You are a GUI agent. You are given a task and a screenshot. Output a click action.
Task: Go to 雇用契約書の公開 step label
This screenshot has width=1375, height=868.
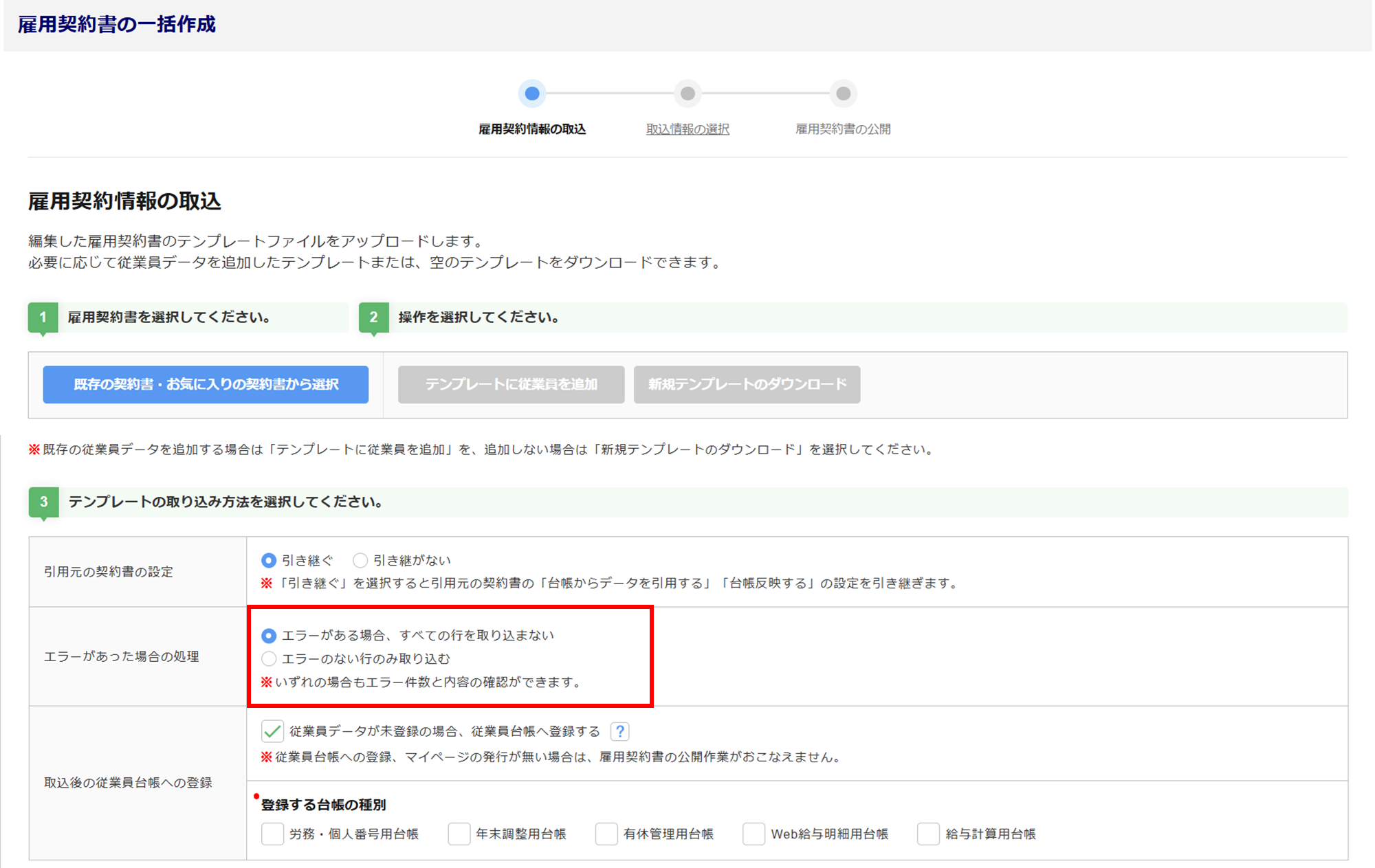(x=843, y=129)
